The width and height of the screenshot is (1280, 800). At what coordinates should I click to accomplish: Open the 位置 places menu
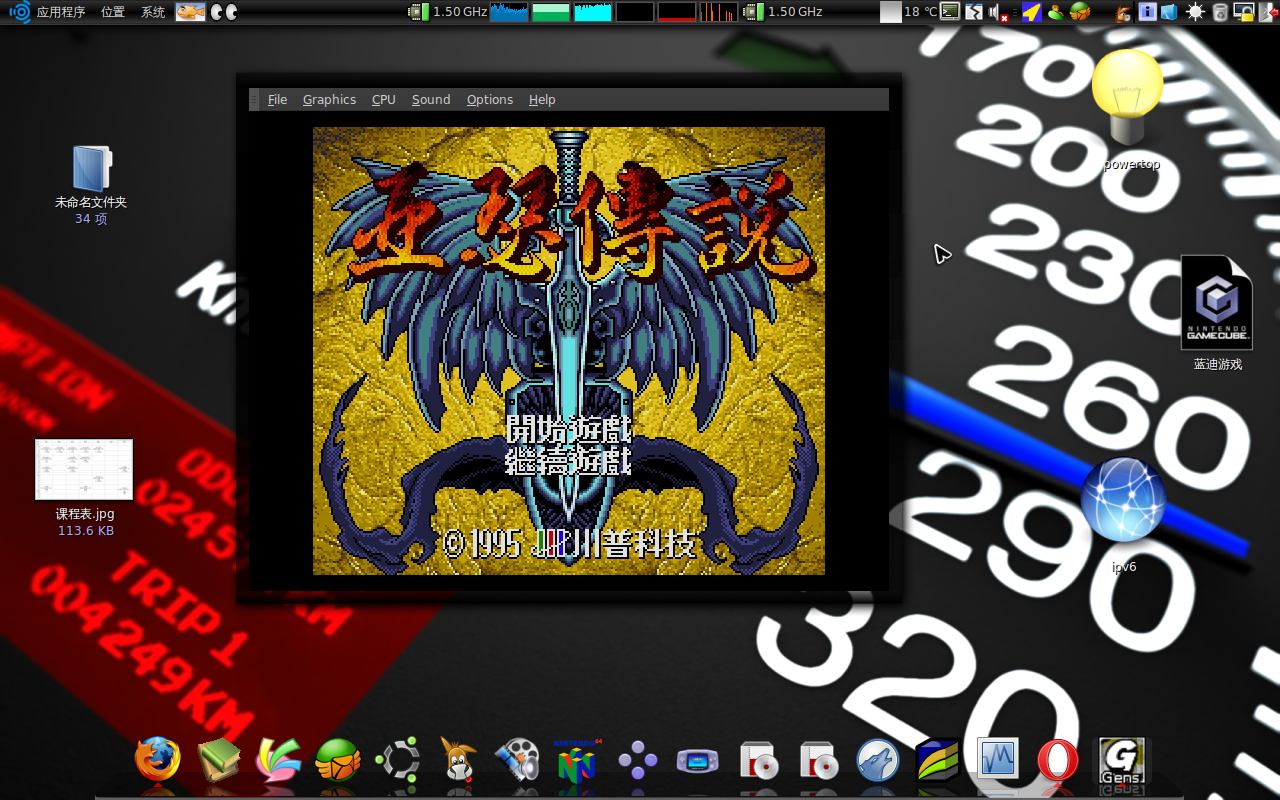(x=113, y=12)
